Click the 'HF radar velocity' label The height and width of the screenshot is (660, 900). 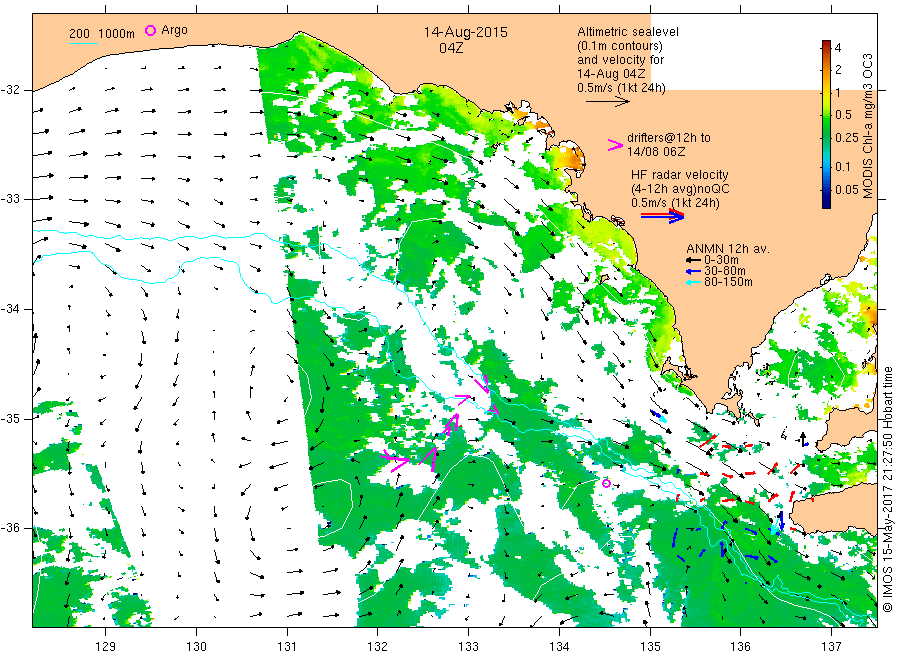[680, 174]
